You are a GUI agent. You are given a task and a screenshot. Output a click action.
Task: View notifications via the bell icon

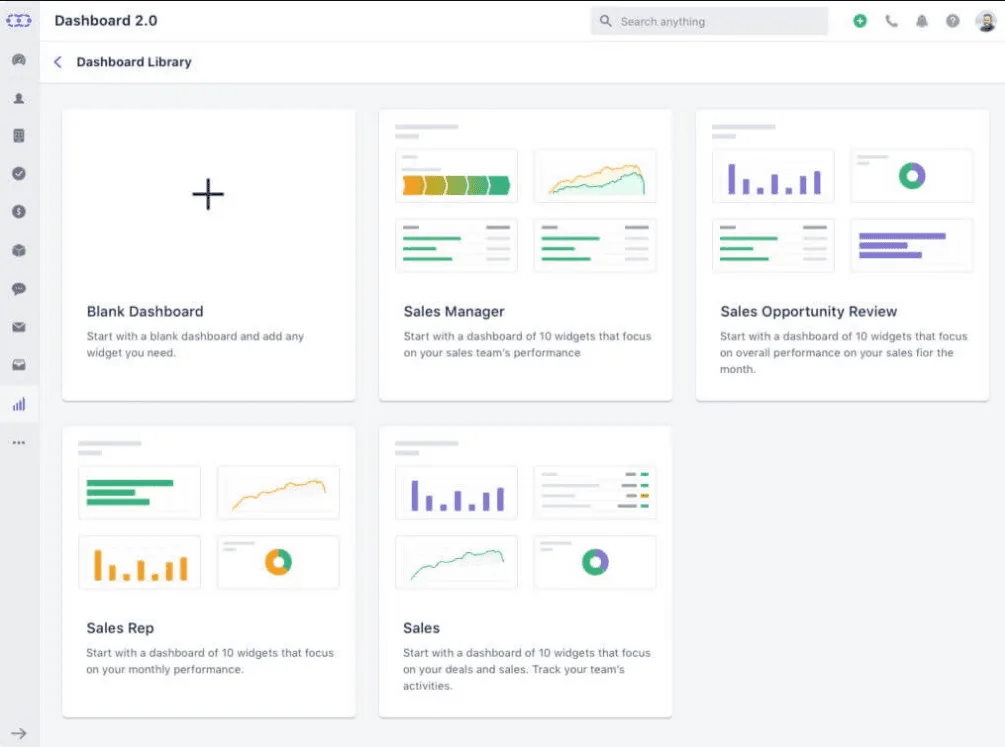coord(922,20)
